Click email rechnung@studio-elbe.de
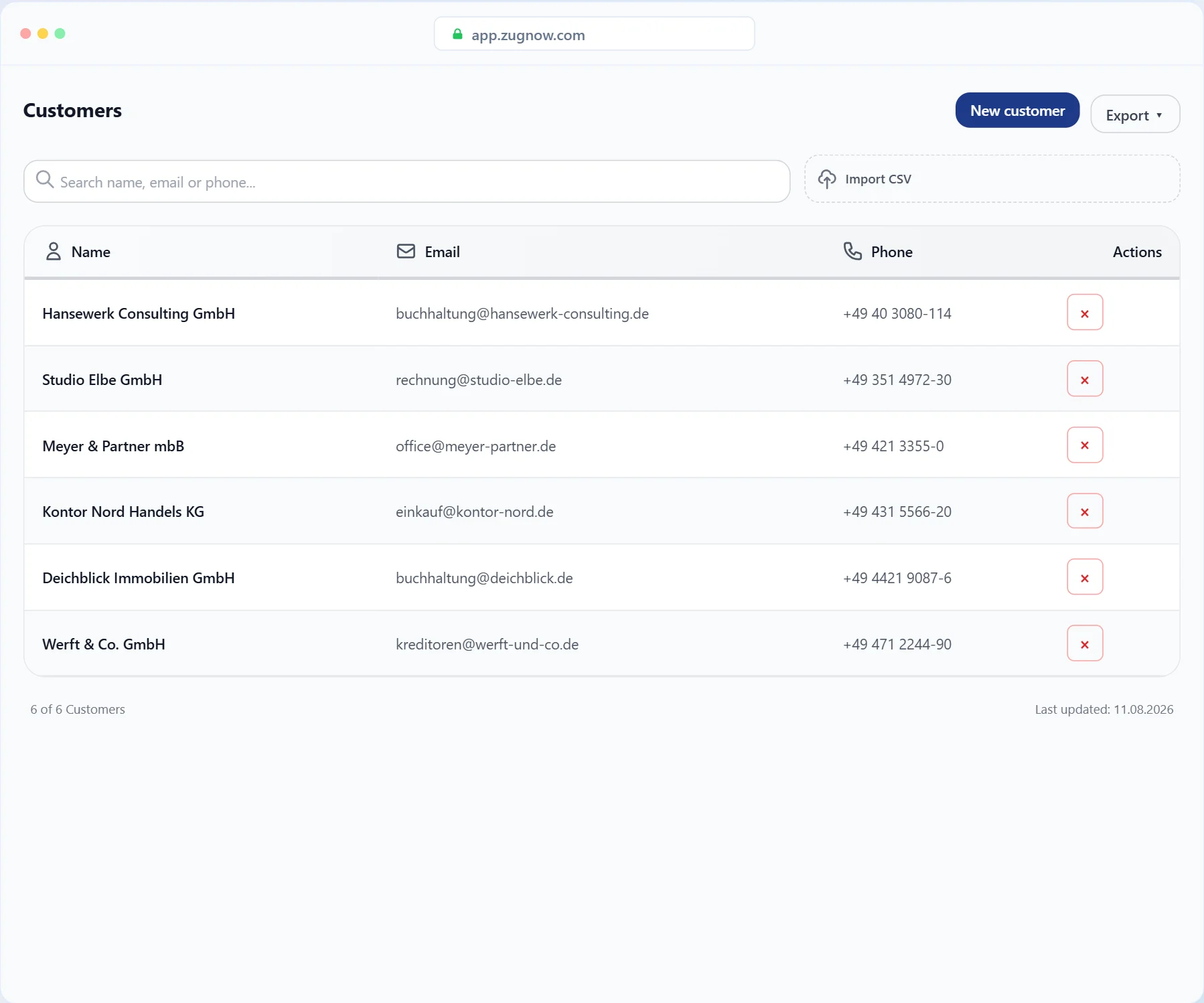This screenshot has height=1003, width=1204. click(x=479, y=380)
